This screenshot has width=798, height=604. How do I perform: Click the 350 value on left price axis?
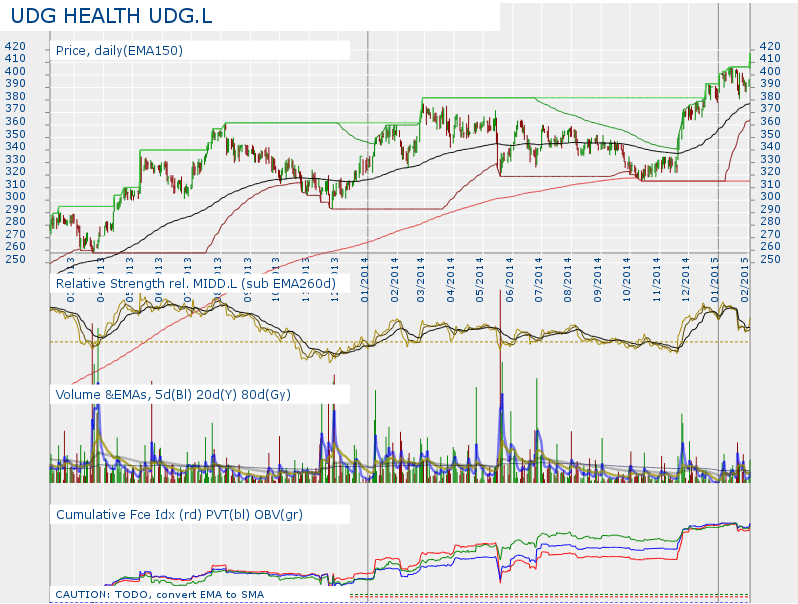[15, 134]
